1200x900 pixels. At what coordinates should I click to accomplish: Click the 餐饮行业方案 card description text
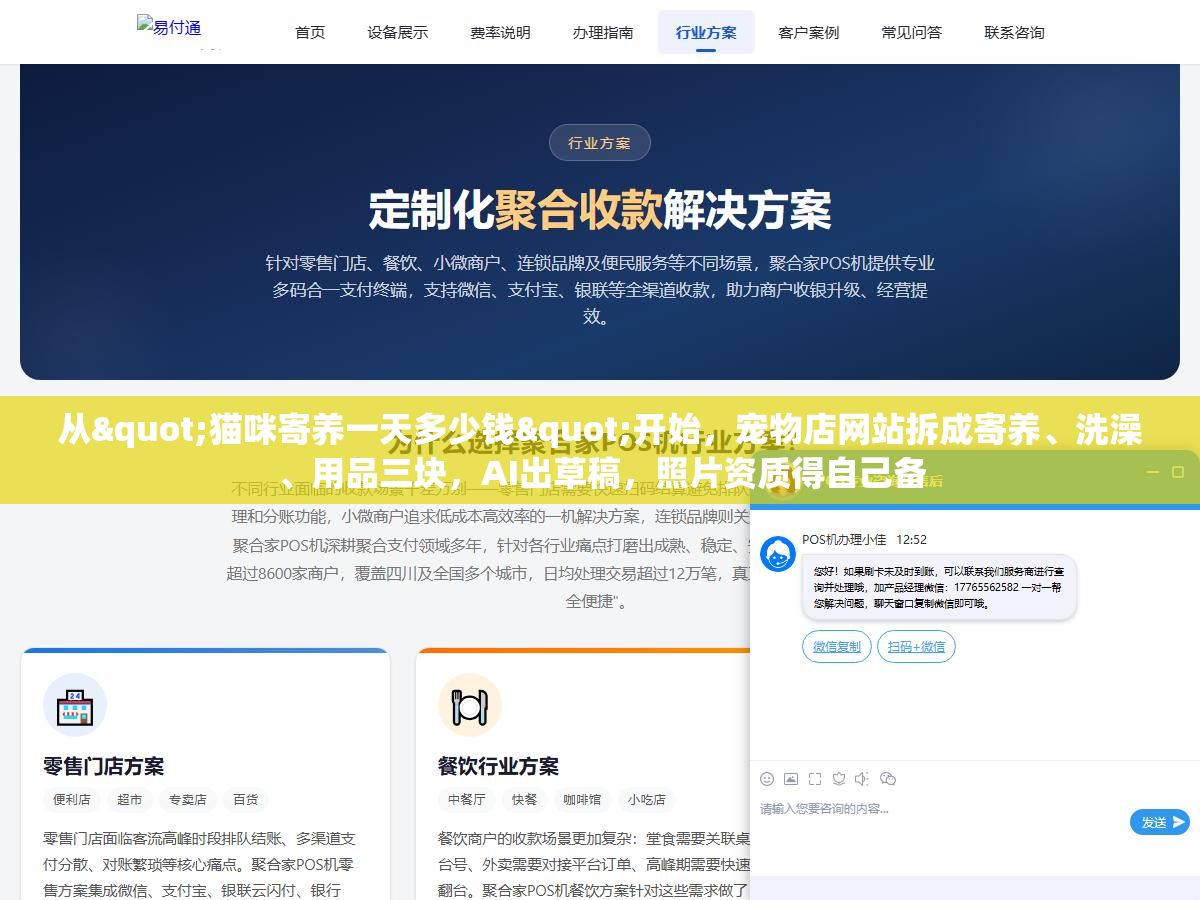(x=593, y=864)
